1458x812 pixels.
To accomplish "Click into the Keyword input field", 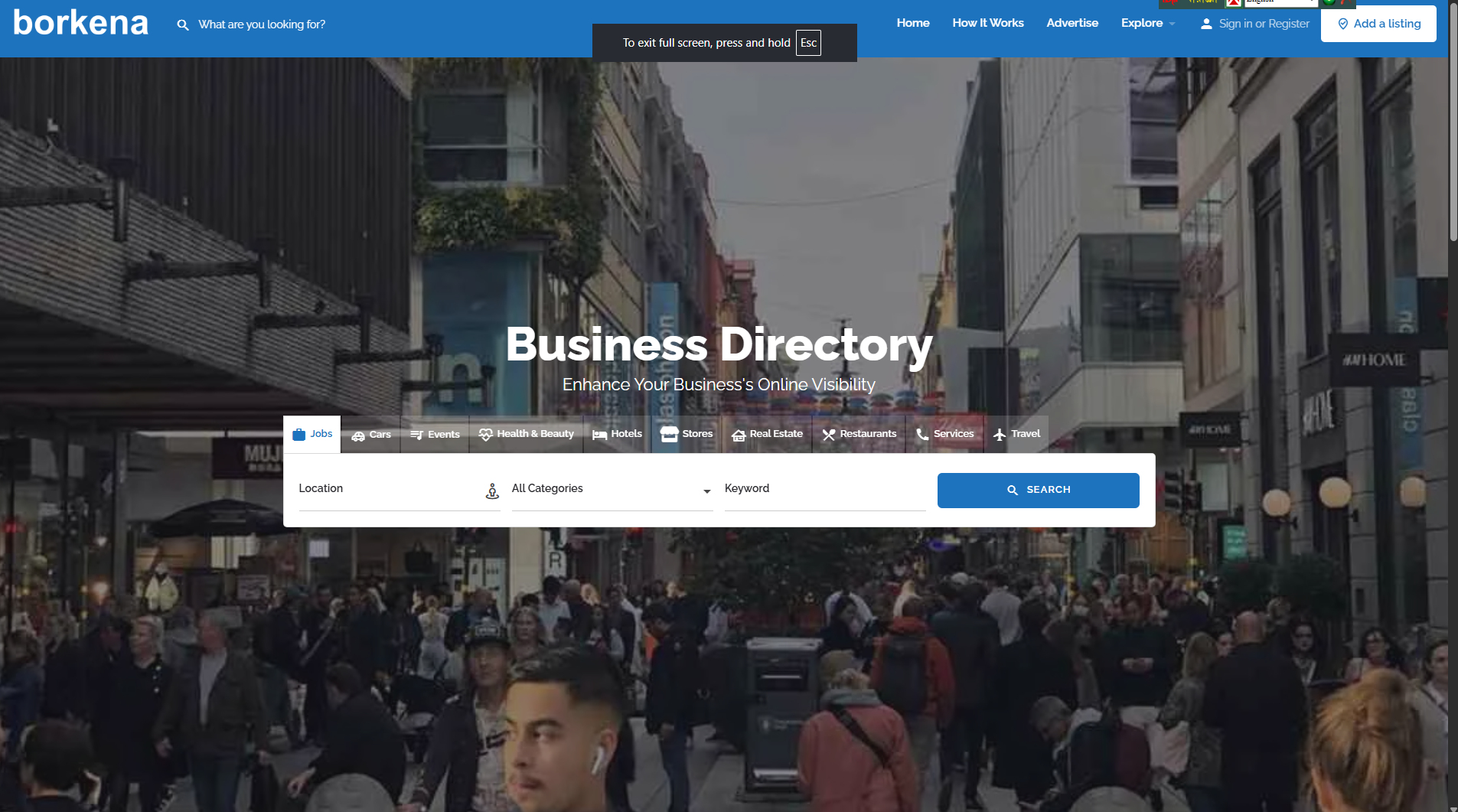I will 825,490.
